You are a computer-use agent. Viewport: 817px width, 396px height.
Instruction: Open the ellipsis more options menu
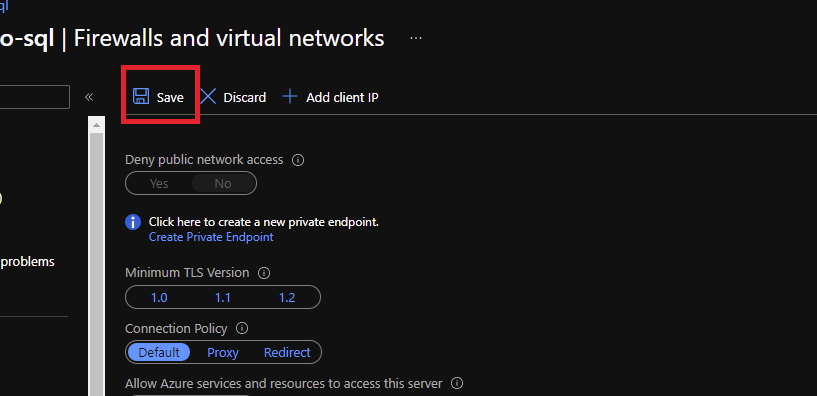click(x=416, y=38)
